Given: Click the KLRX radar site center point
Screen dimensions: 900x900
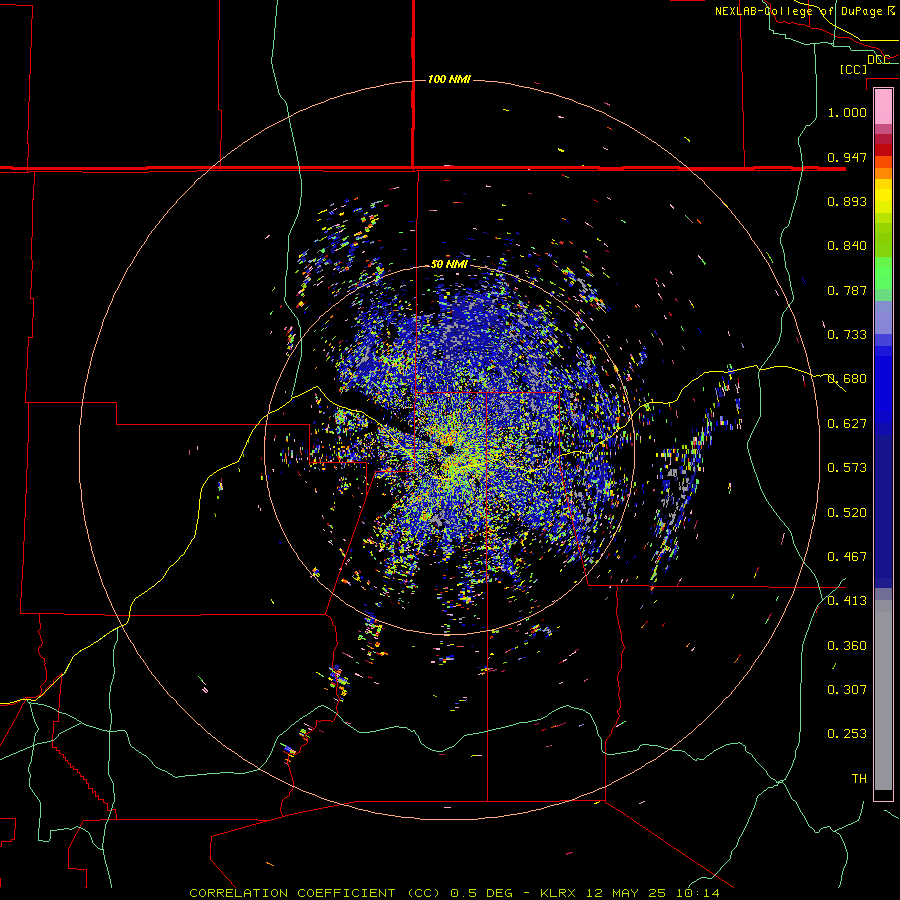Looking at the screenshot, I should 449,449.
